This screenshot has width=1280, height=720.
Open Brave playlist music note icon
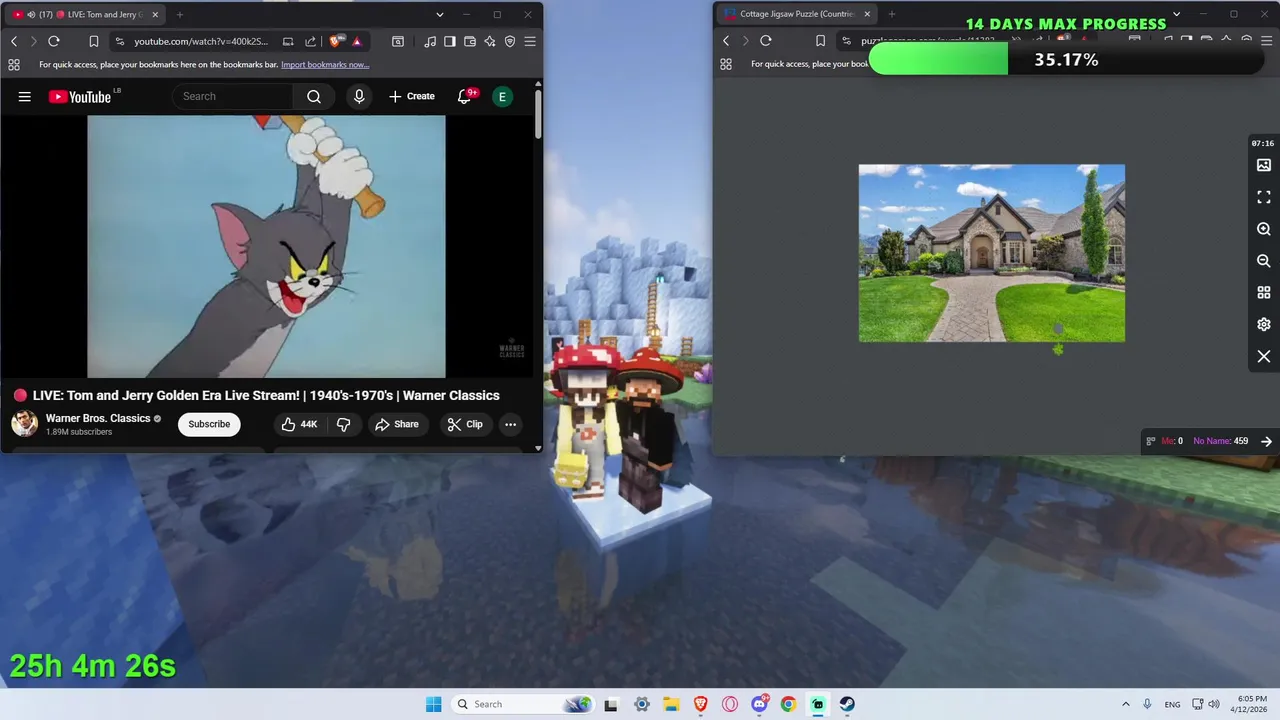[430, 41]
